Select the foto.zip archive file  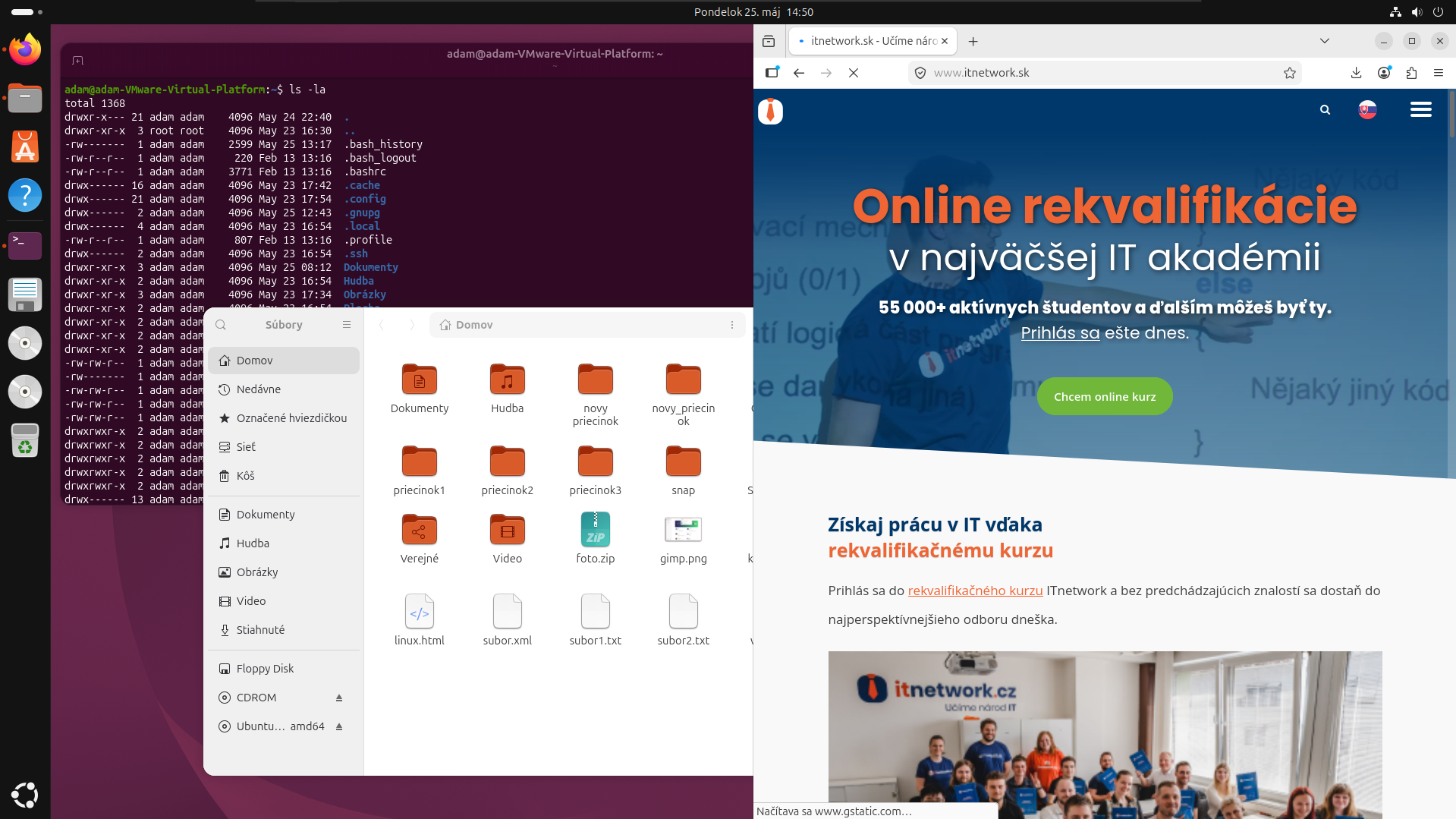pos(596,530)
